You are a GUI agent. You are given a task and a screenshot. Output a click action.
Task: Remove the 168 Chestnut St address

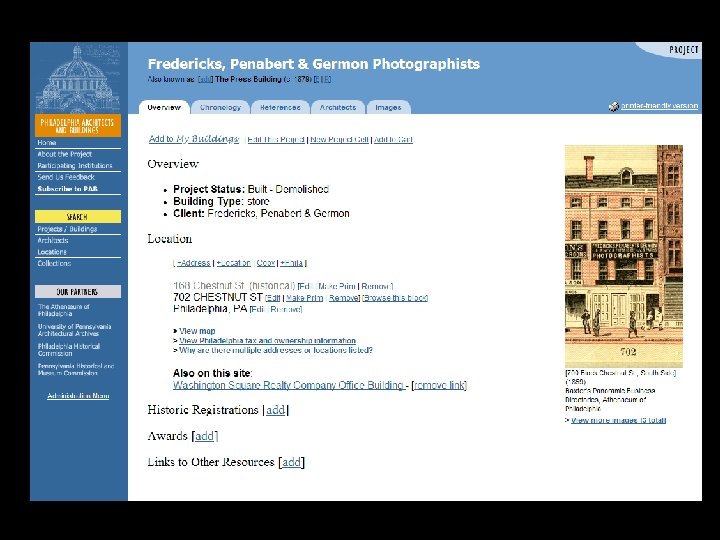[376, 287]
